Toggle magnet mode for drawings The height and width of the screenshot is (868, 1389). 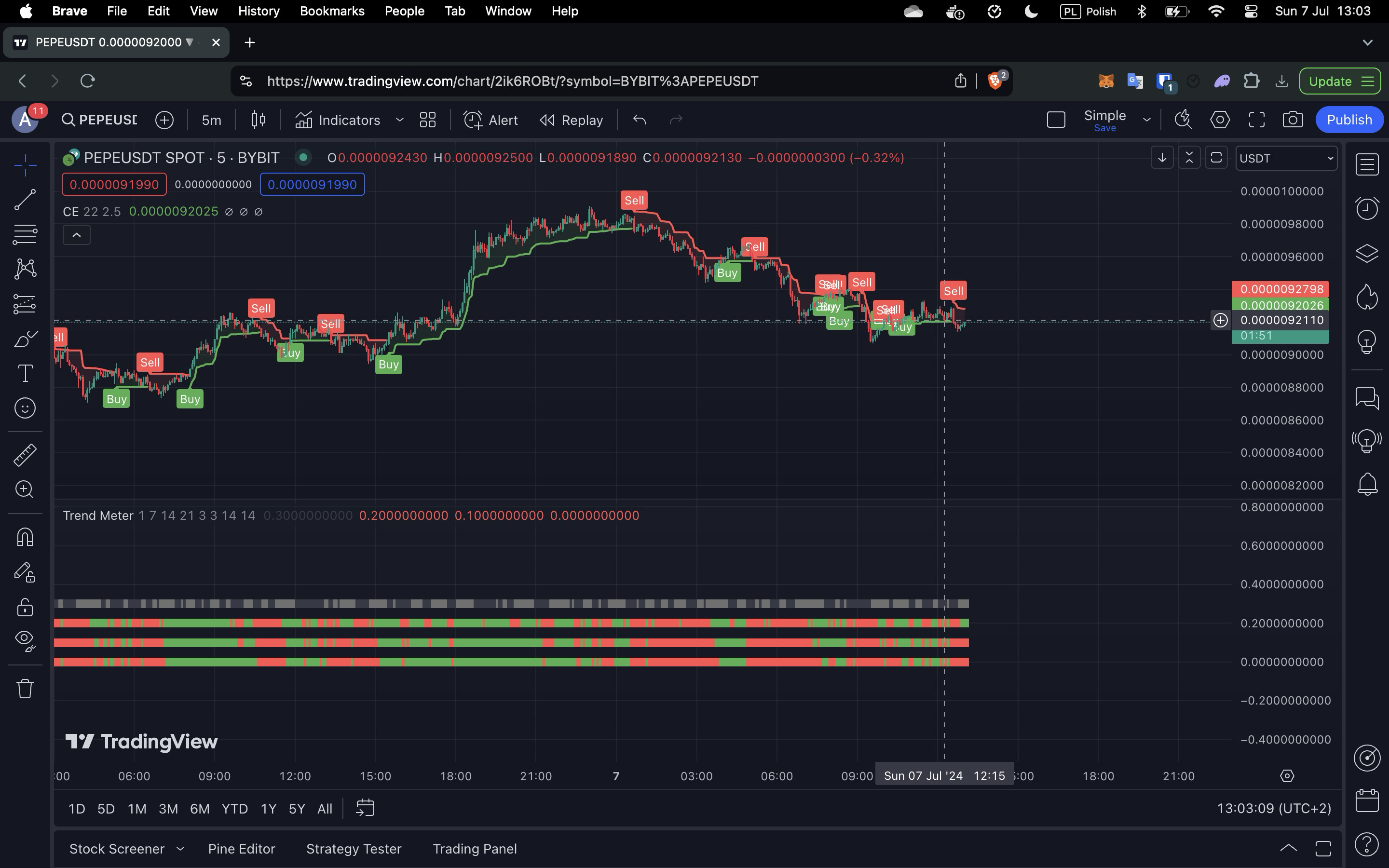pyautogui.click(x=25, y=537)
